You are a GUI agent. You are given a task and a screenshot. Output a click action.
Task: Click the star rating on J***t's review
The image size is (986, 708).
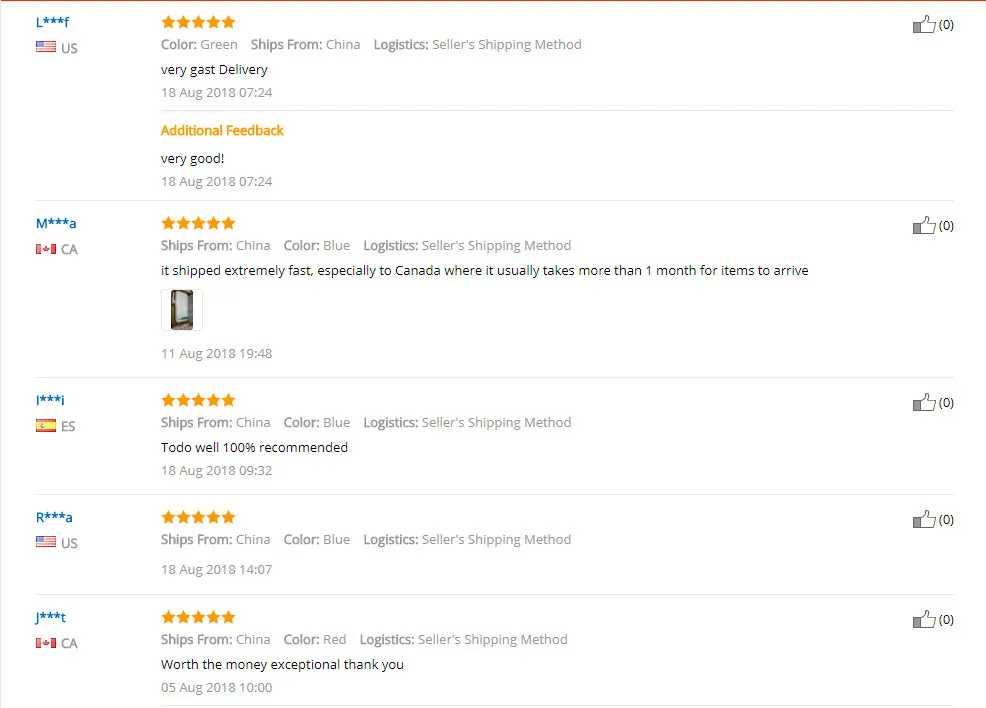[198, 617]
